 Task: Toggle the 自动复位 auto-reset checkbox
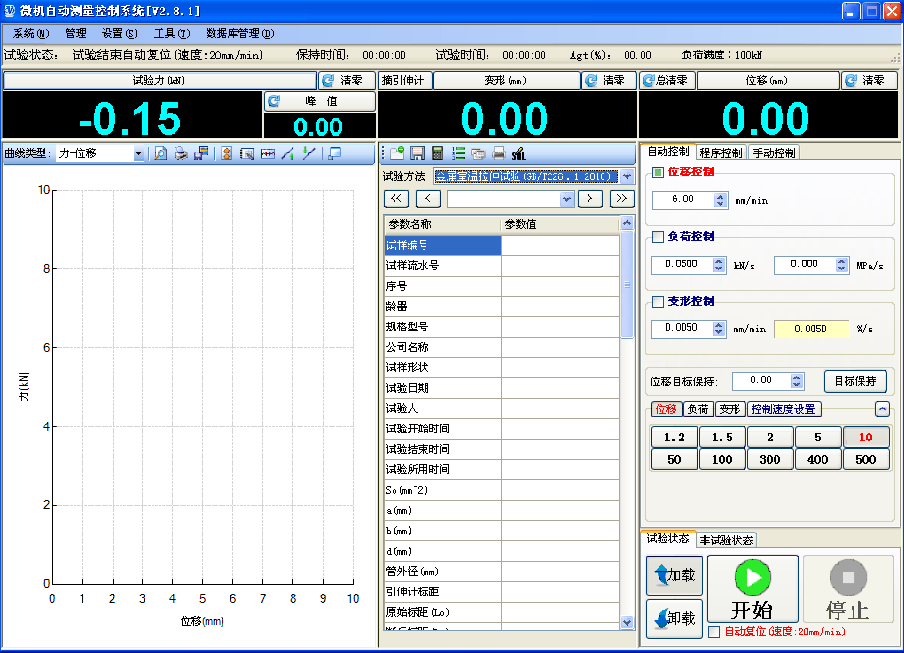(714, 632)
